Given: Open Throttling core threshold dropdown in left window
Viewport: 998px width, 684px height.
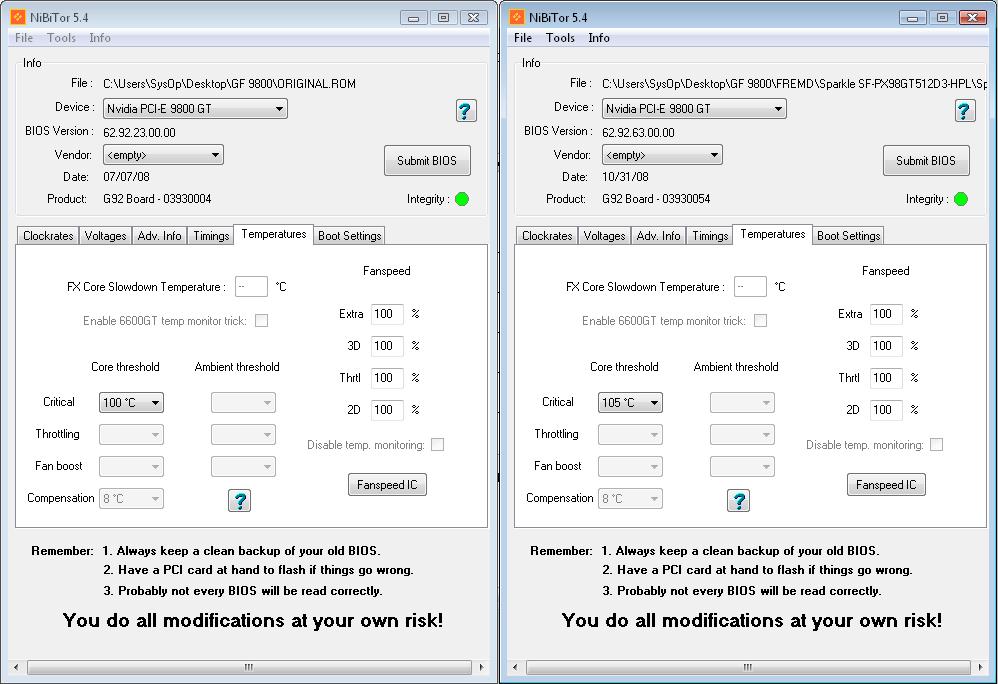Looking at the screenshot, I should (x=131, y=435).
